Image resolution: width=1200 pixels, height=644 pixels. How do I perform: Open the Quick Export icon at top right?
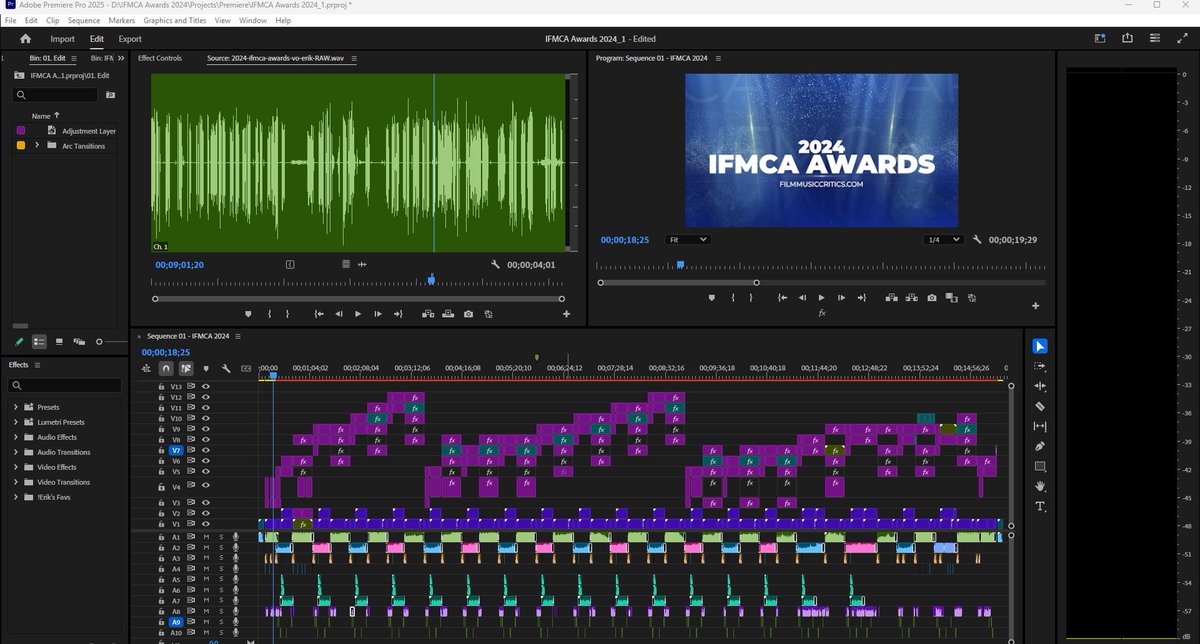[x=1128, y=39]
